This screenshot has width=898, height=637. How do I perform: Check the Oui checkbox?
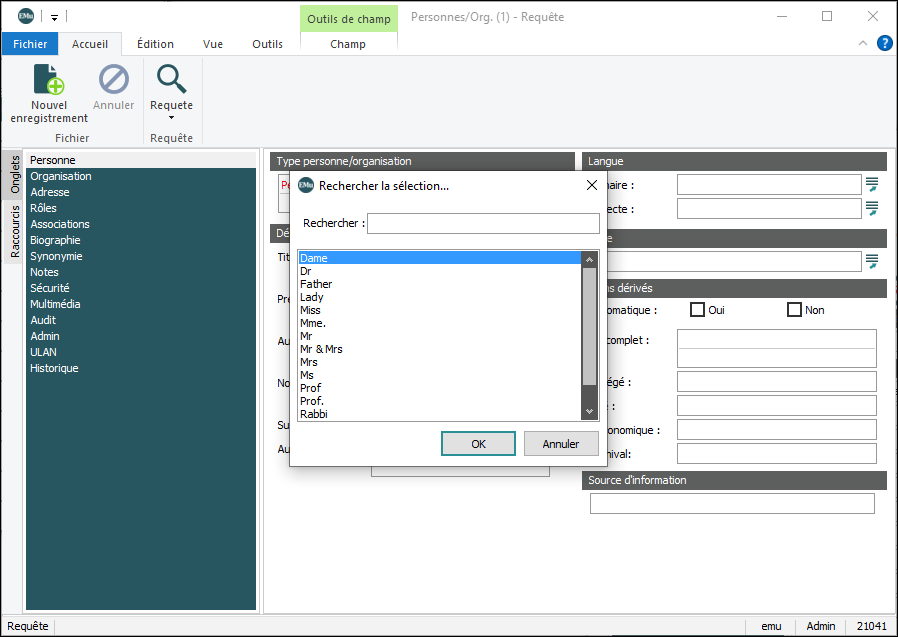pyautogui.click(x=698, y=310)
